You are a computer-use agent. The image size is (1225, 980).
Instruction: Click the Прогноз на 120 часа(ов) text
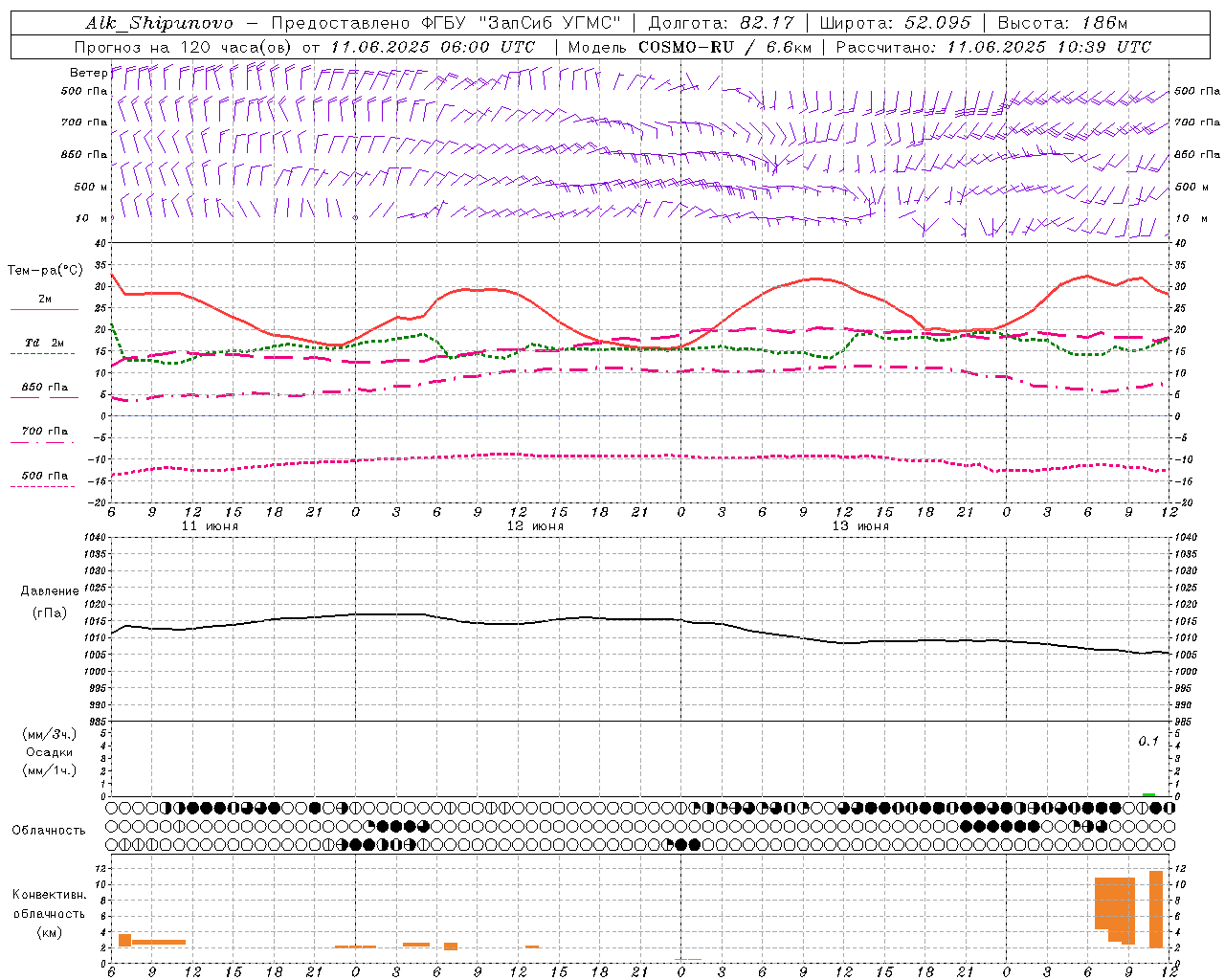(x=185, y=47)
